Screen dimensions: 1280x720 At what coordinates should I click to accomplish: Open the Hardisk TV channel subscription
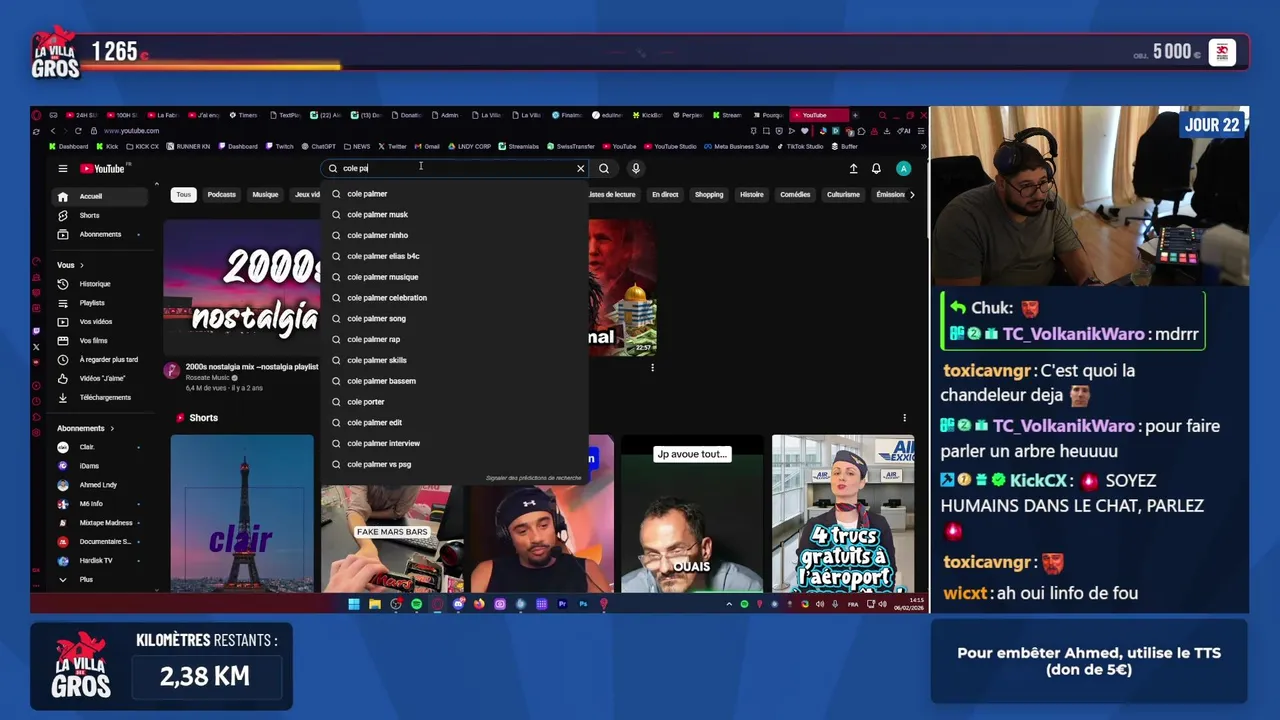click(100, 560)
